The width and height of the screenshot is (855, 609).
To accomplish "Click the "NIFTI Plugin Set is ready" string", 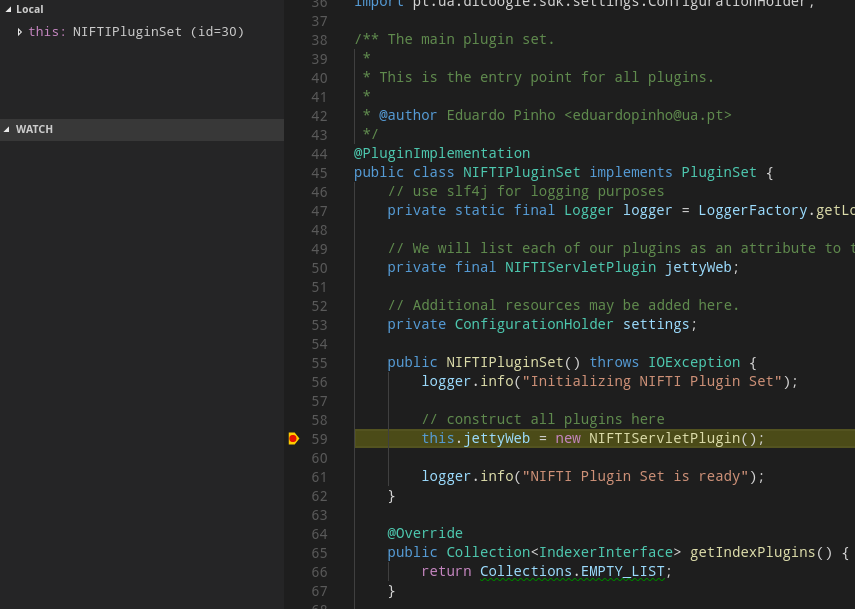I will [x=635, y=477].
